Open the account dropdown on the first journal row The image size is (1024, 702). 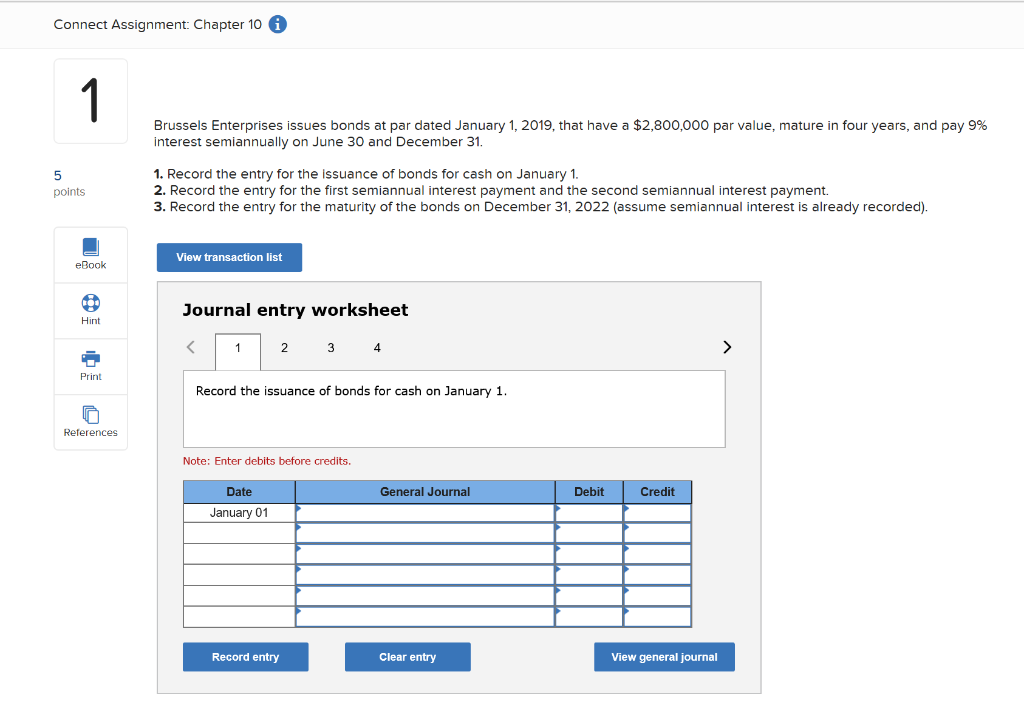tap(424, 512)
